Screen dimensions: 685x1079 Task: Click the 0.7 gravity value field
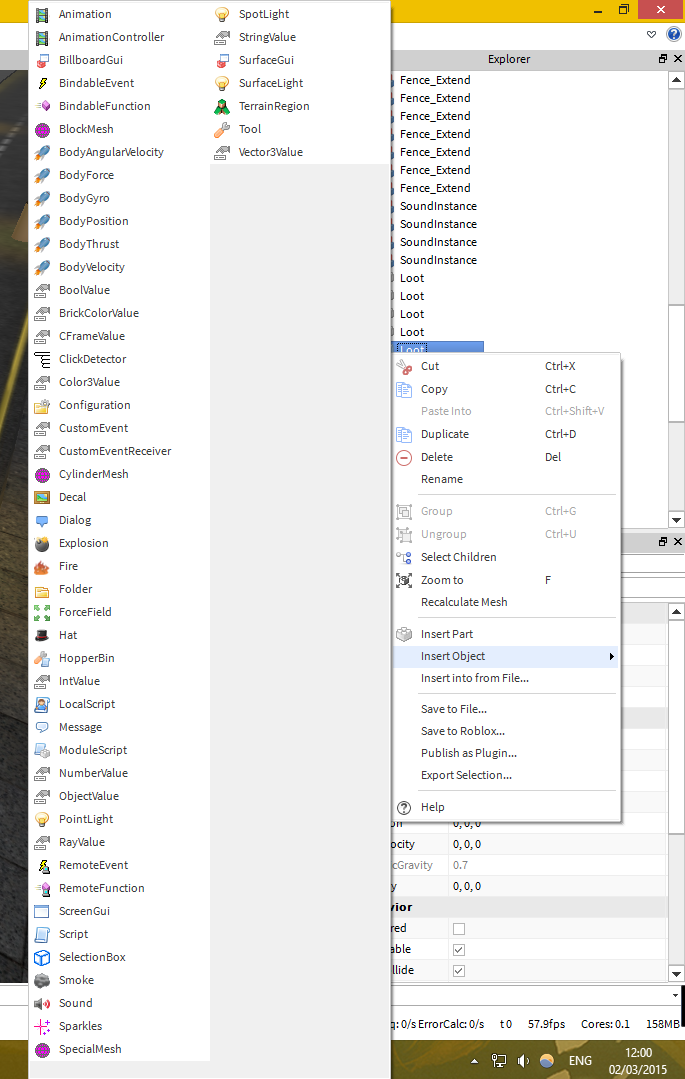coord(558,865)
